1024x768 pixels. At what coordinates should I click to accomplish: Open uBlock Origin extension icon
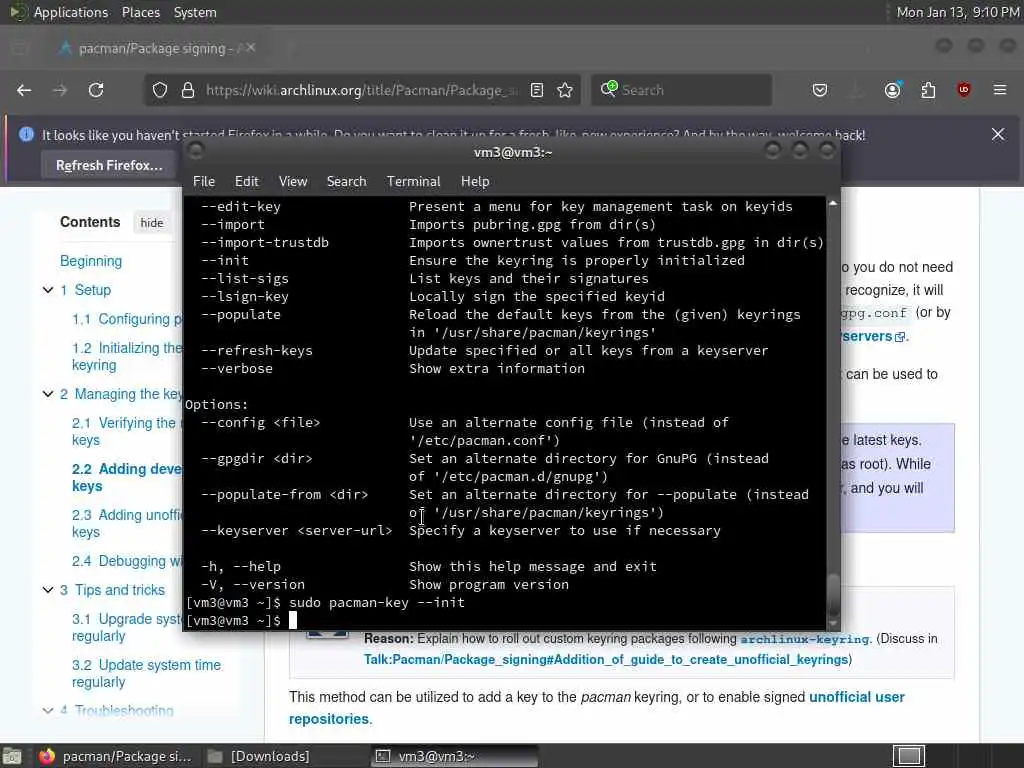pos(963,90)
